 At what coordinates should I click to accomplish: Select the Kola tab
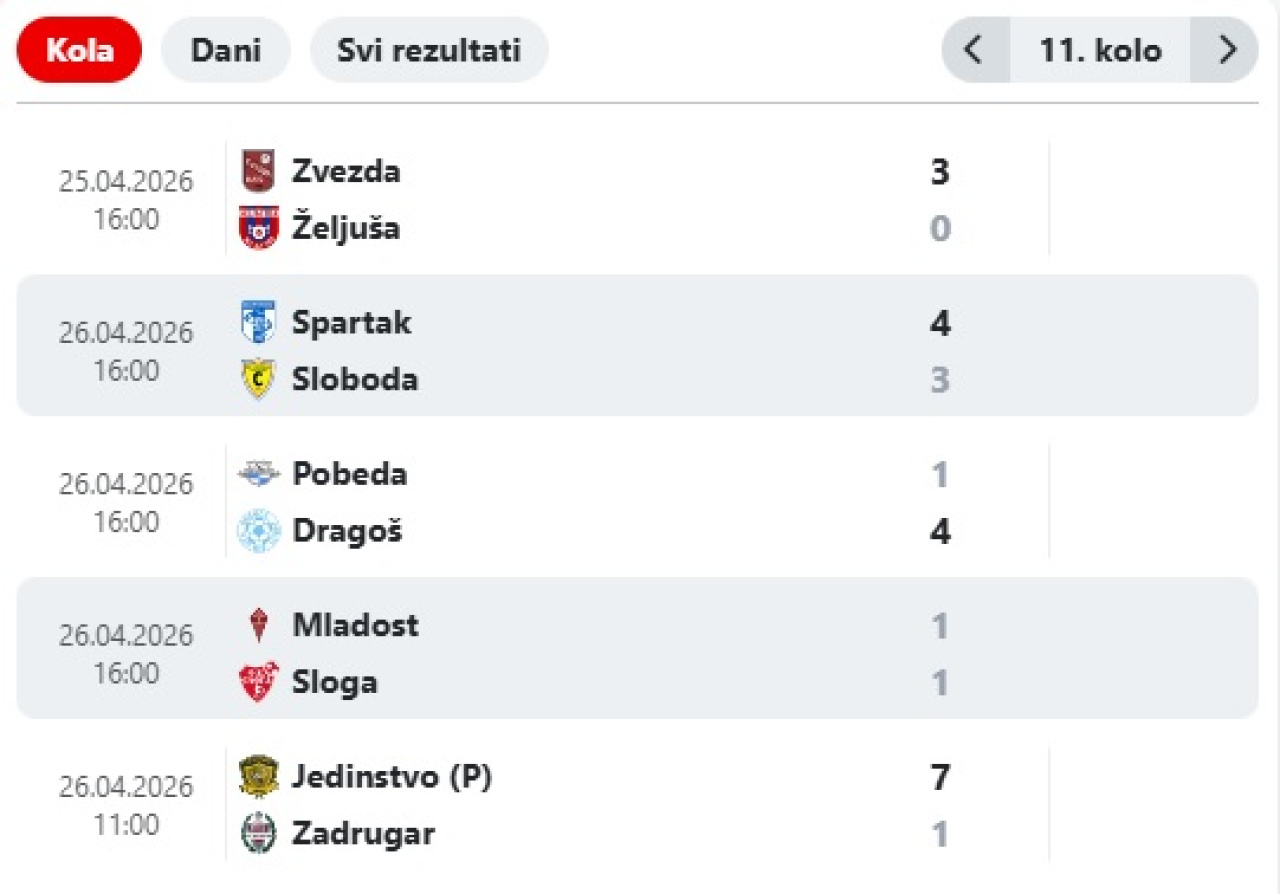click(x=80, y=50)
